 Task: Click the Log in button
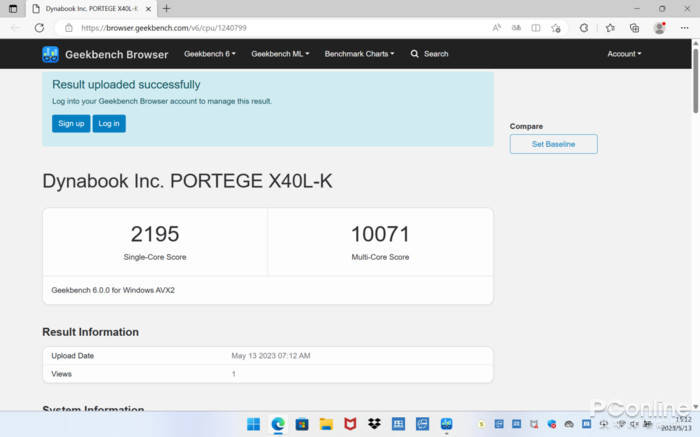point(109,124)
